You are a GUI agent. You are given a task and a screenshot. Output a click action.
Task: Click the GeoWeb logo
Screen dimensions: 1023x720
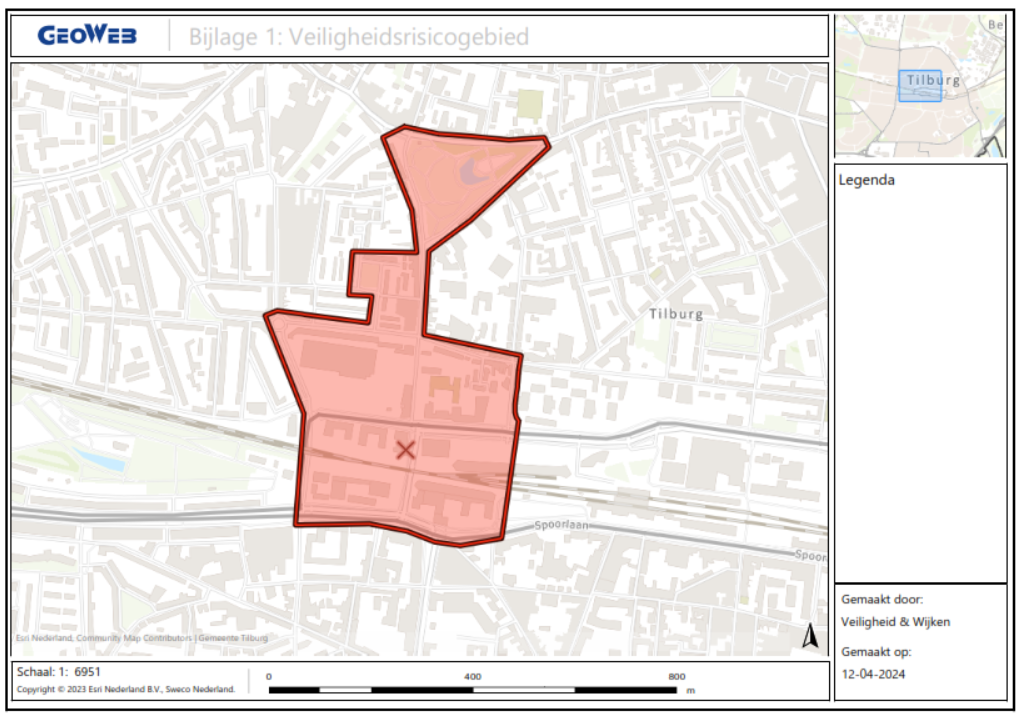pos(87,37)
